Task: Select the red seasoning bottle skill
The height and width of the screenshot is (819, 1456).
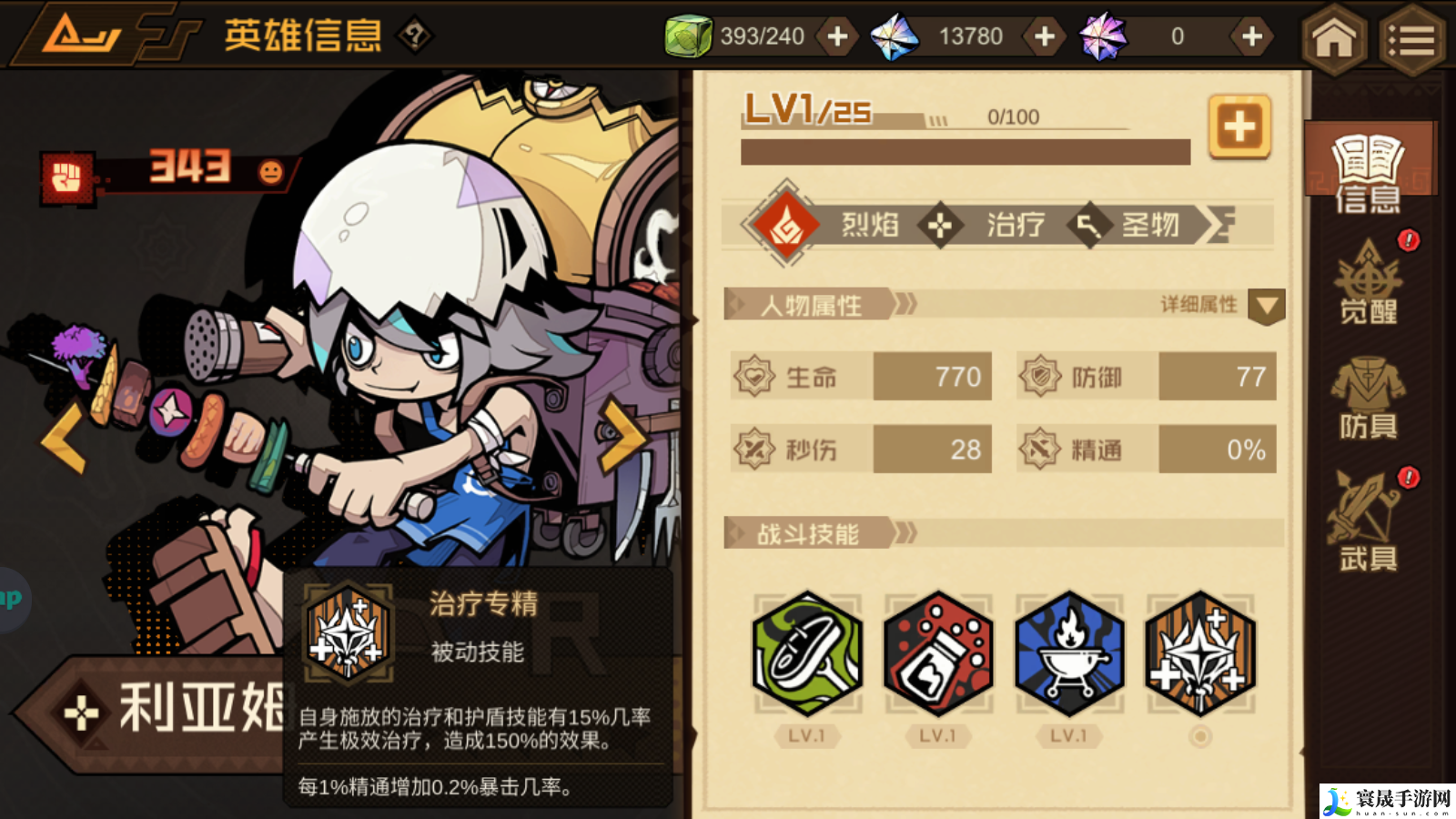Action: point(938,653)
